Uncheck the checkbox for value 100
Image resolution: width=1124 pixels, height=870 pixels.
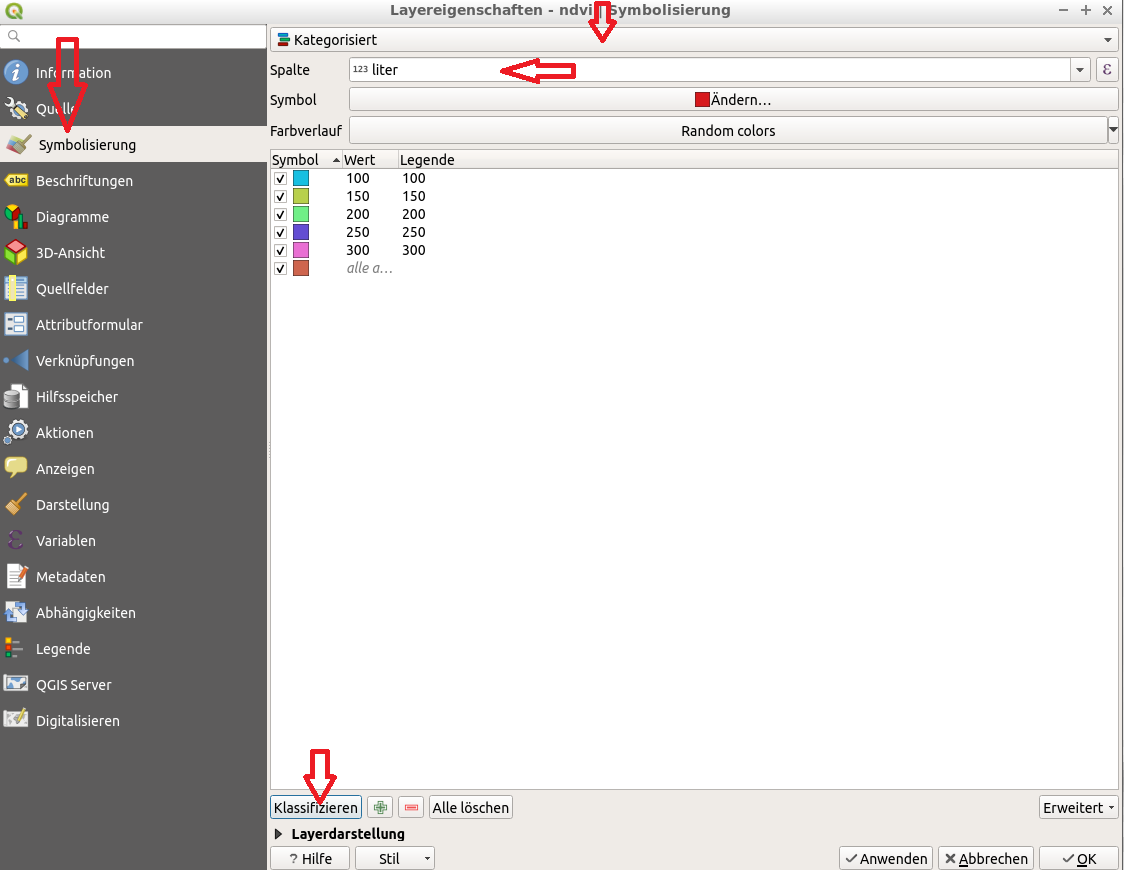click(x=281, y=179)
